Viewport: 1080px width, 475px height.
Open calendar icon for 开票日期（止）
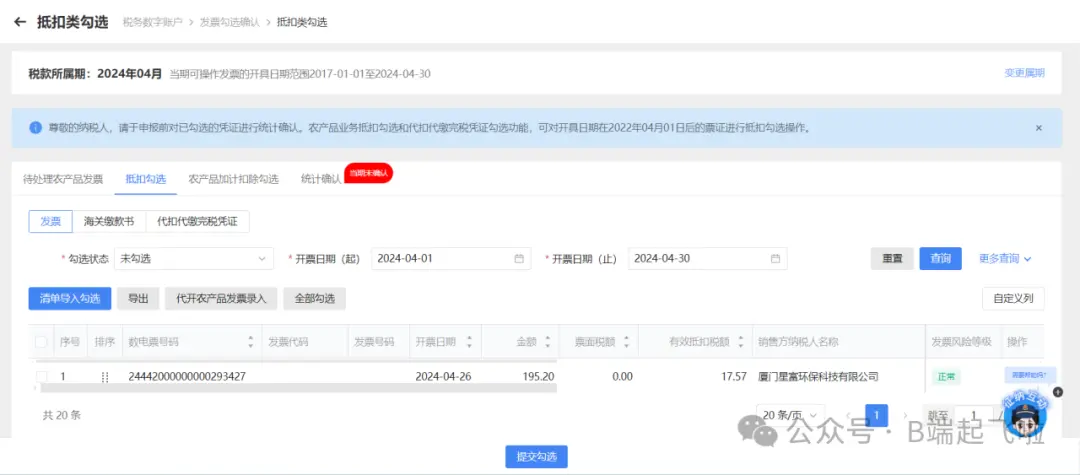pyautogui.click(x=775, y=258)
